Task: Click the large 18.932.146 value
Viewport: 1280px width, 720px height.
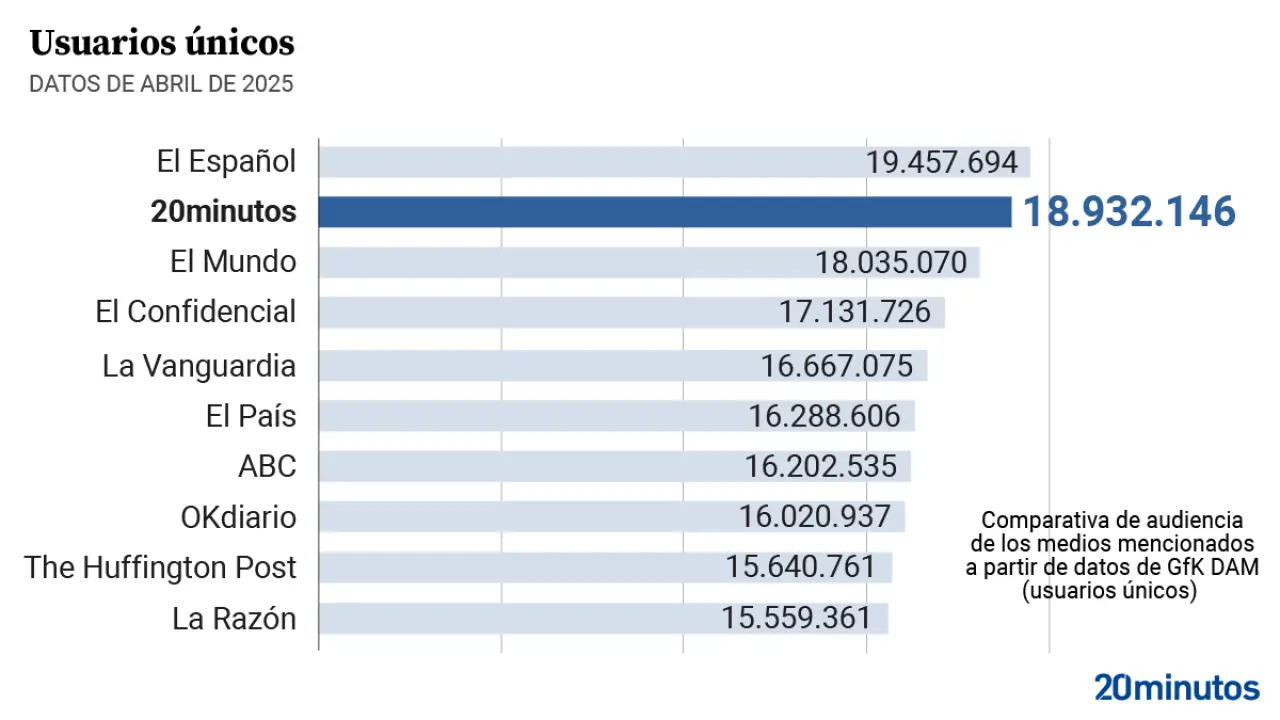Action: (x=1128, y=212)
